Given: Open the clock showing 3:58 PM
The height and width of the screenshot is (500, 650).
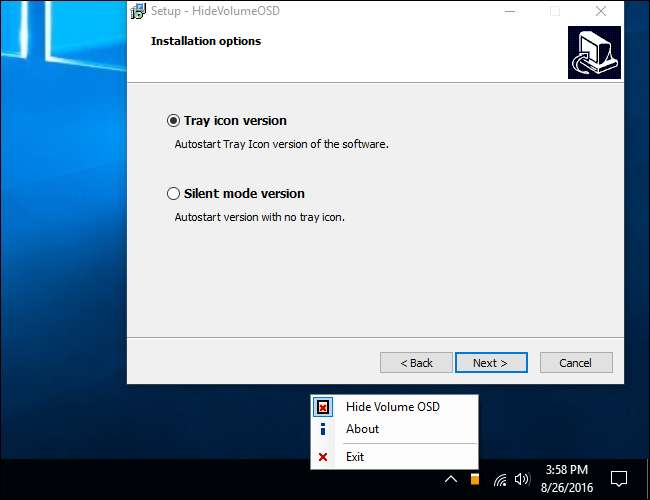Looking at the screenshot, I should pos(567,479).
